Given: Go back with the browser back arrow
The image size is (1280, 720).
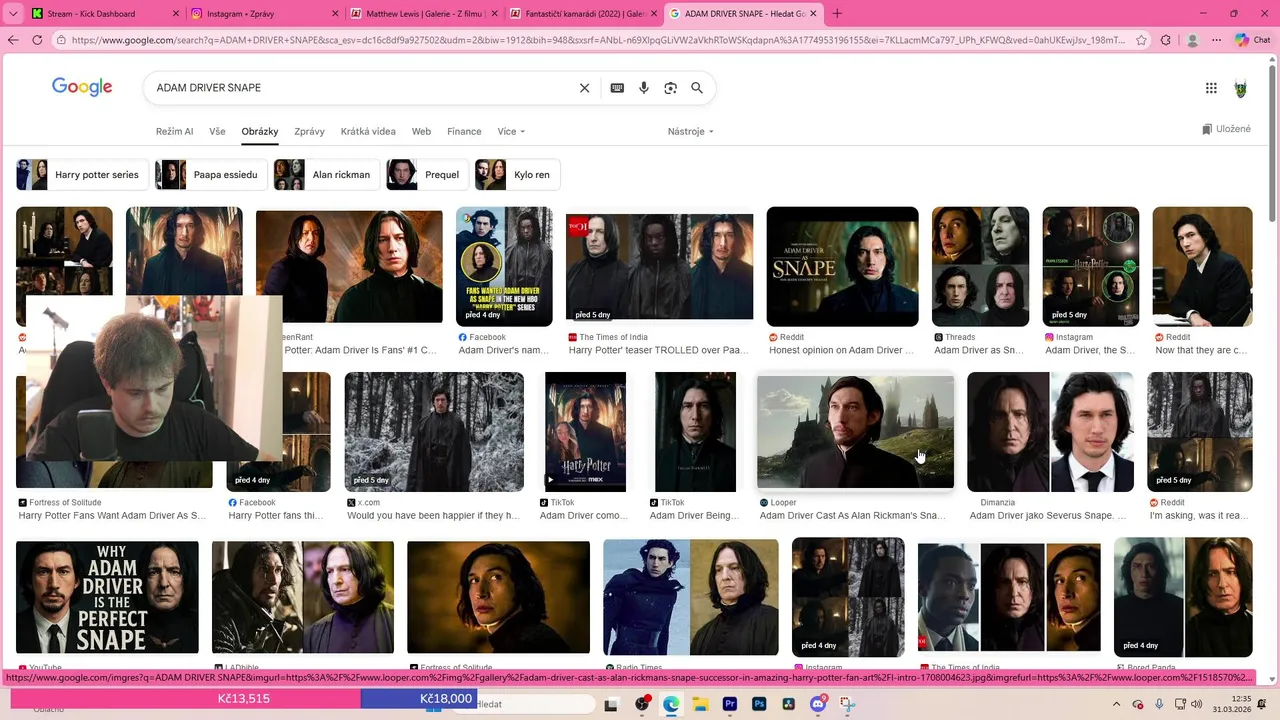Looking at the screenshot, I should click(x=13, y=40).
